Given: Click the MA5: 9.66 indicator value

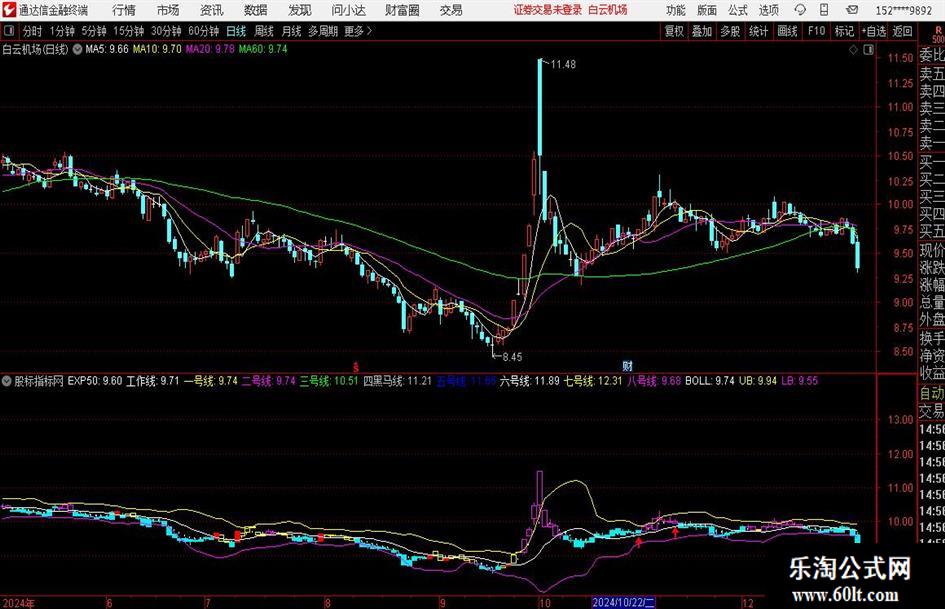Looking at the screenshot, I should [x=107, y=49].
